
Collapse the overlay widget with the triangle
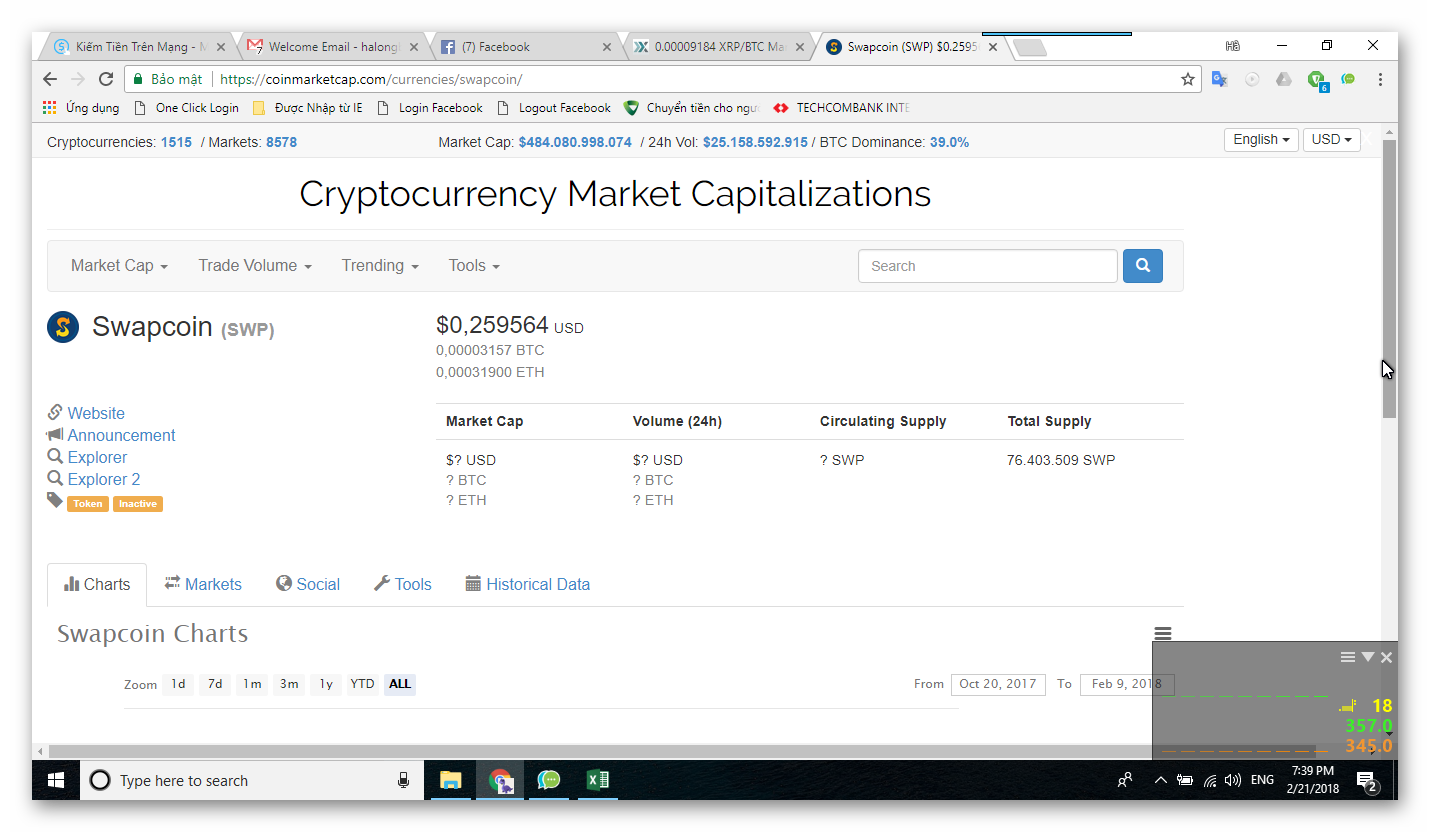pyautogui.click(x=1368, y=657)
